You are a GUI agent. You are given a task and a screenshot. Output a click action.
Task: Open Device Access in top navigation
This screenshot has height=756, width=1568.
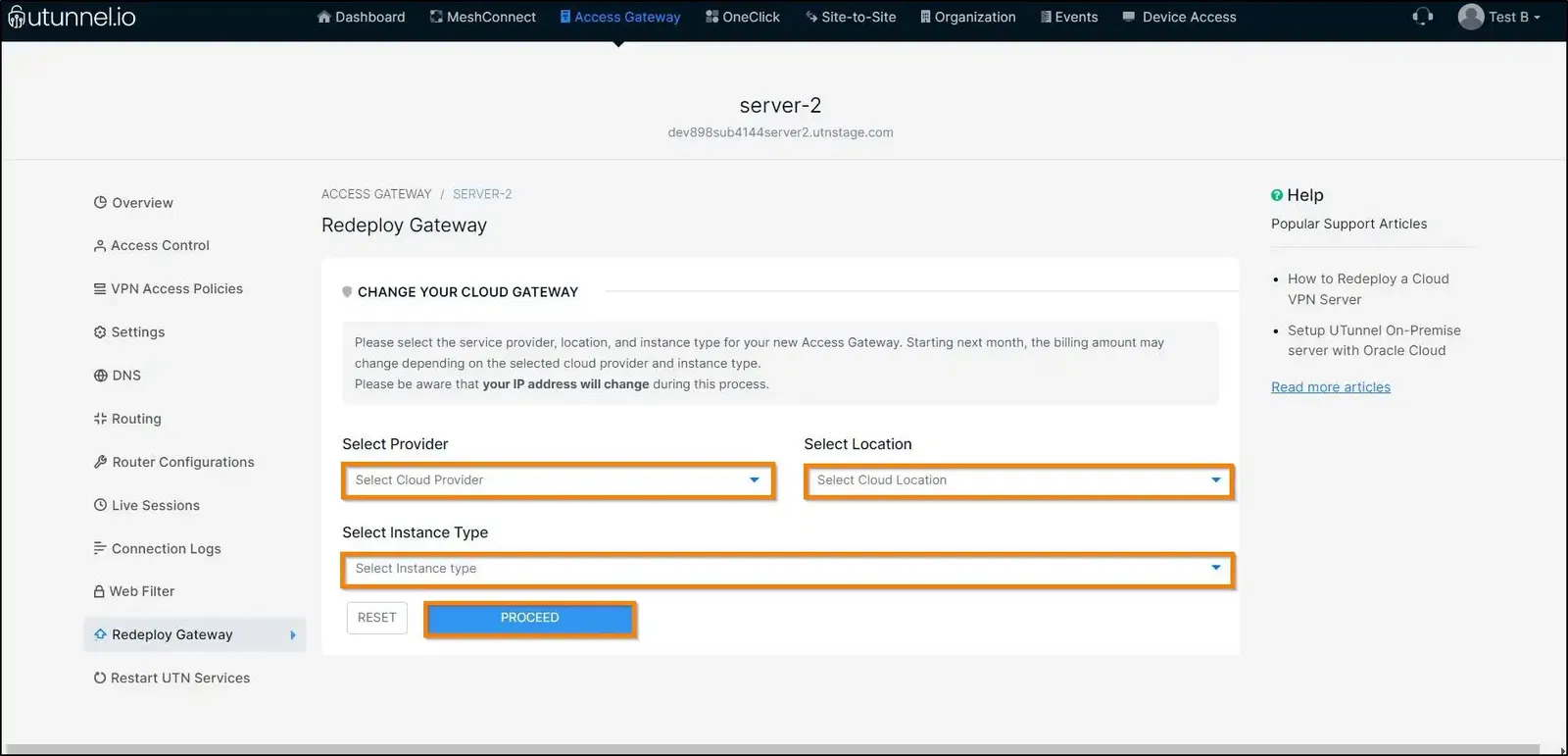tap(1179, 17)
